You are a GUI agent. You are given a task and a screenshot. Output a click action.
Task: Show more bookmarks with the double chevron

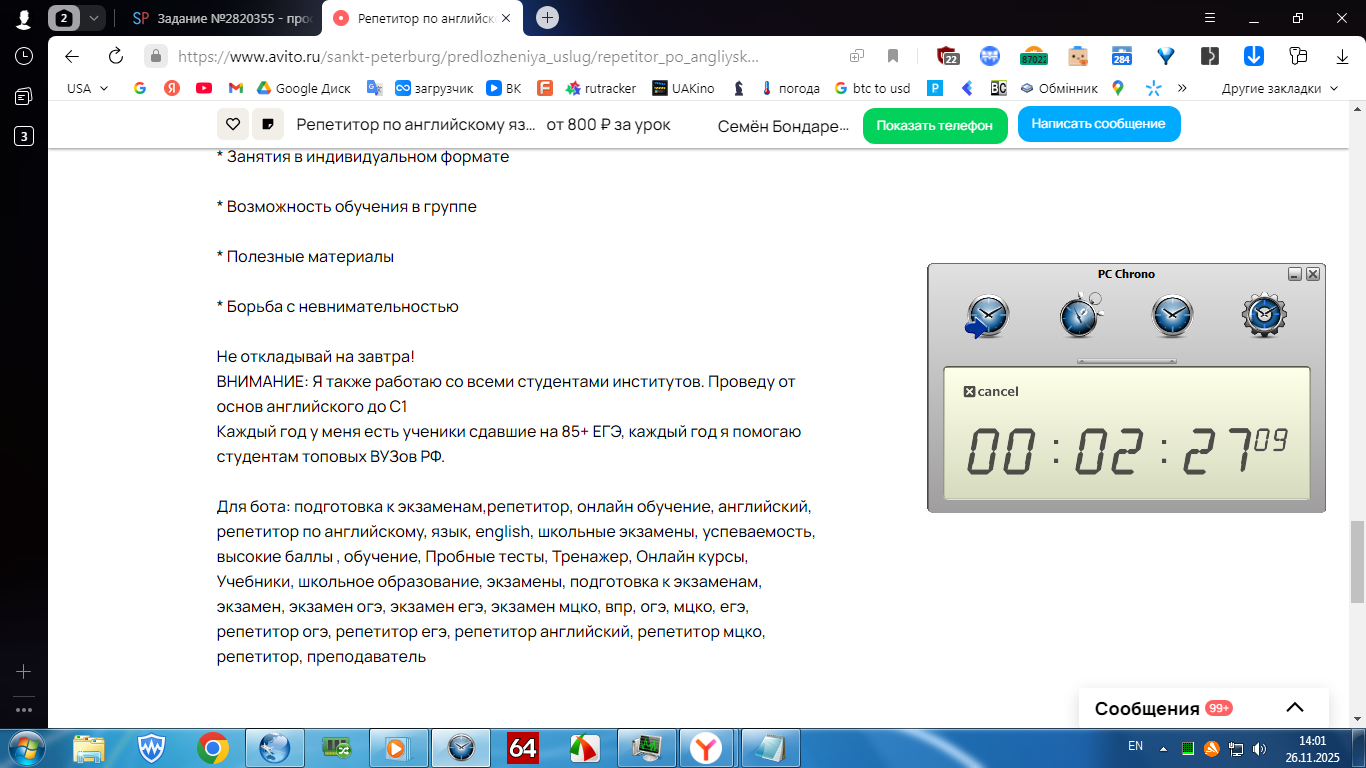pyautogui.click(x=1182, y=88)
